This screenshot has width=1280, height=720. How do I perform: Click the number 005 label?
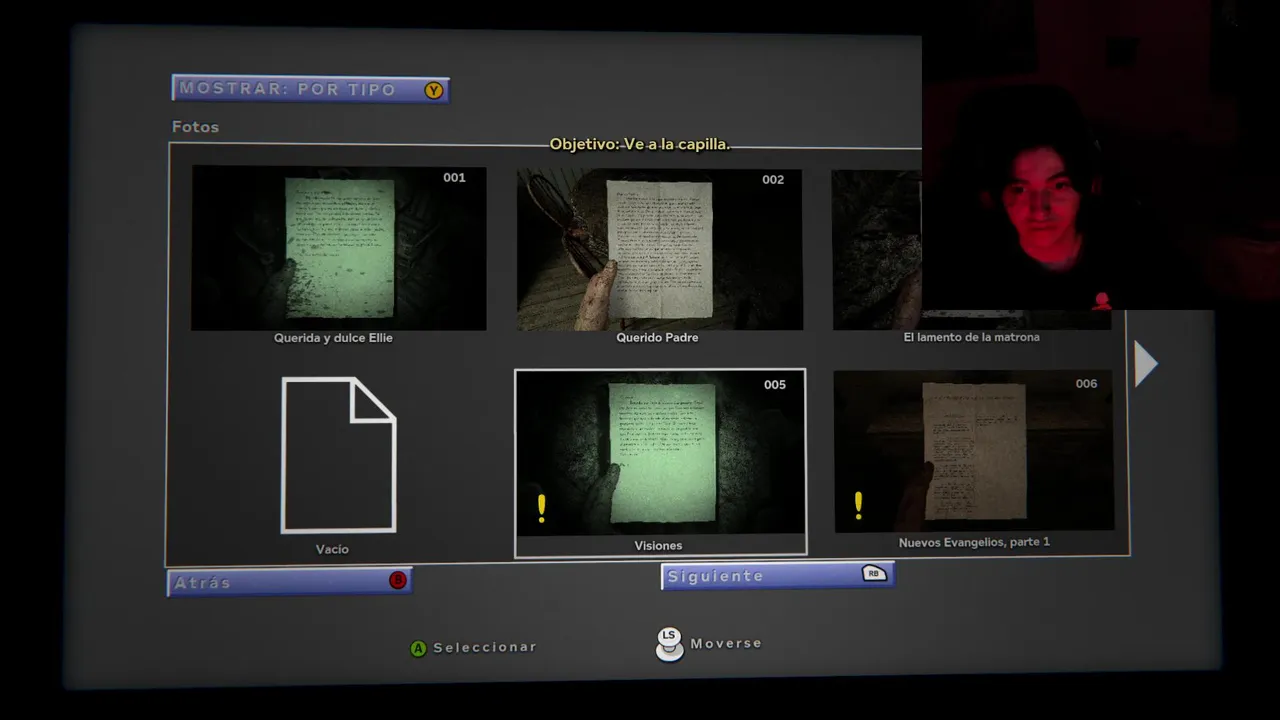pos(775,385)
